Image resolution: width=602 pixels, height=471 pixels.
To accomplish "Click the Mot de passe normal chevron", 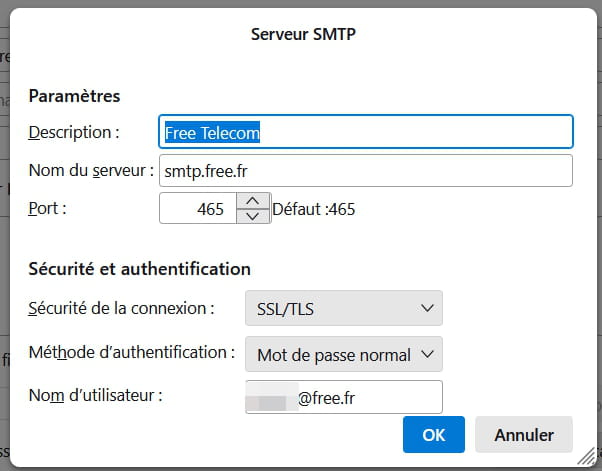I will (x=427, y=354).
